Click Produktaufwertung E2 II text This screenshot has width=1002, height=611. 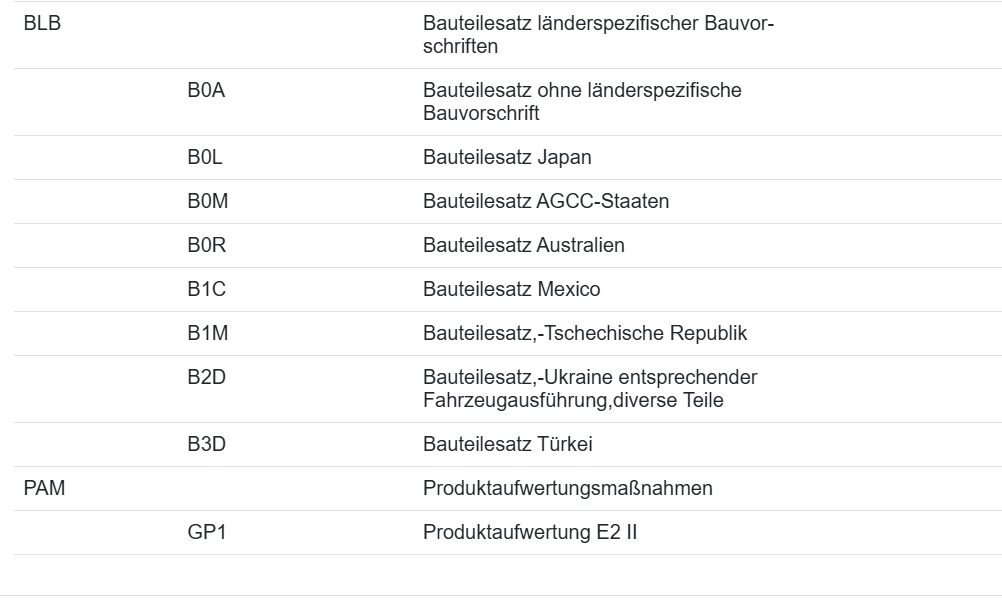coord(530,533)
